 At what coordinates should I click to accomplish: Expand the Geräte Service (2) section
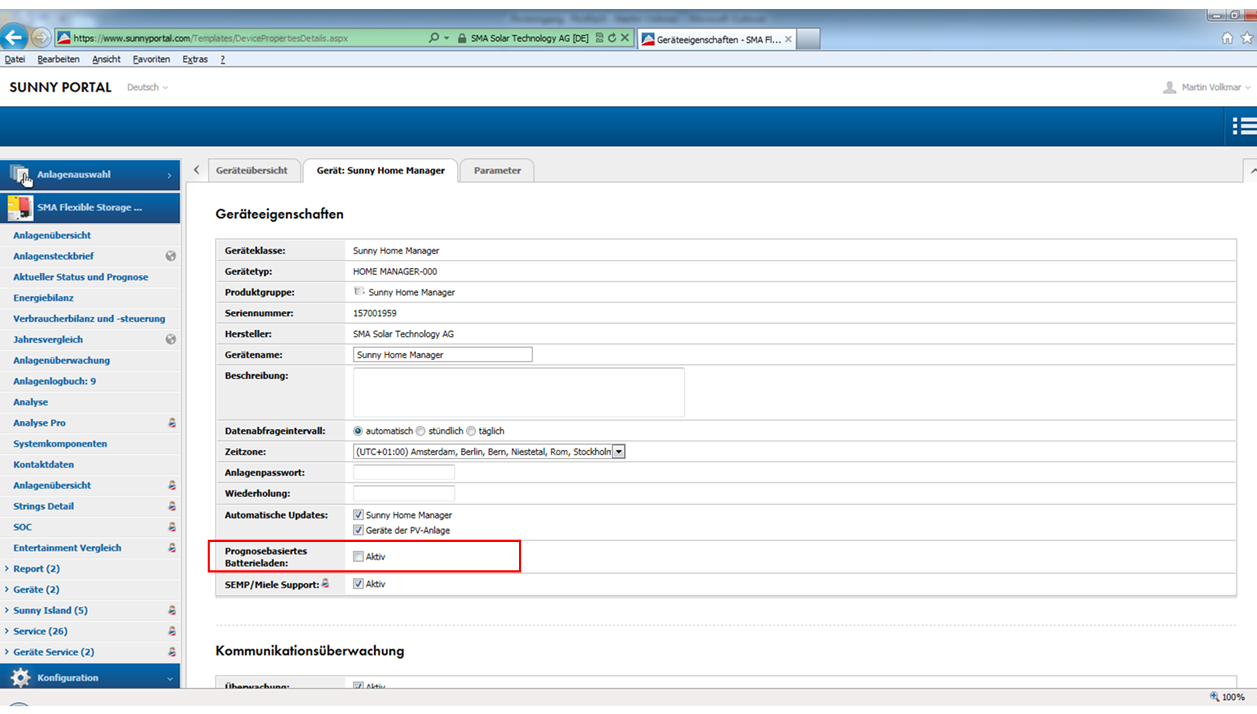coord(7,652)
